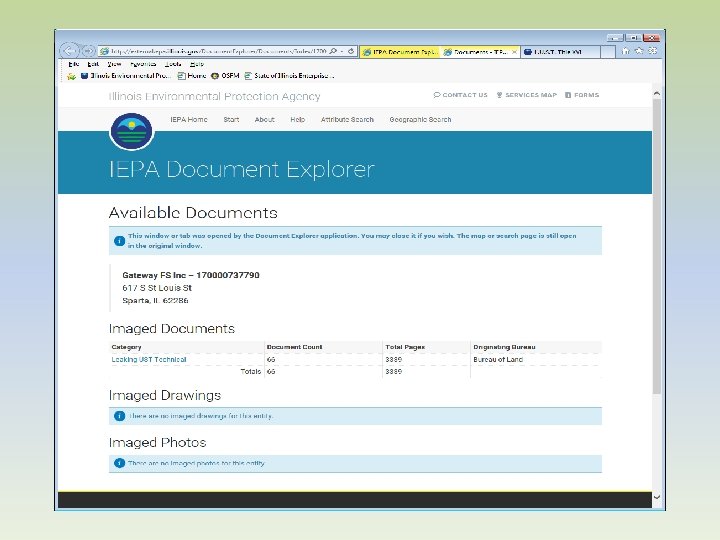Open the address bar dropdown arrow
The height and width of the screenshot is (540, 720).
coord(342,51)
